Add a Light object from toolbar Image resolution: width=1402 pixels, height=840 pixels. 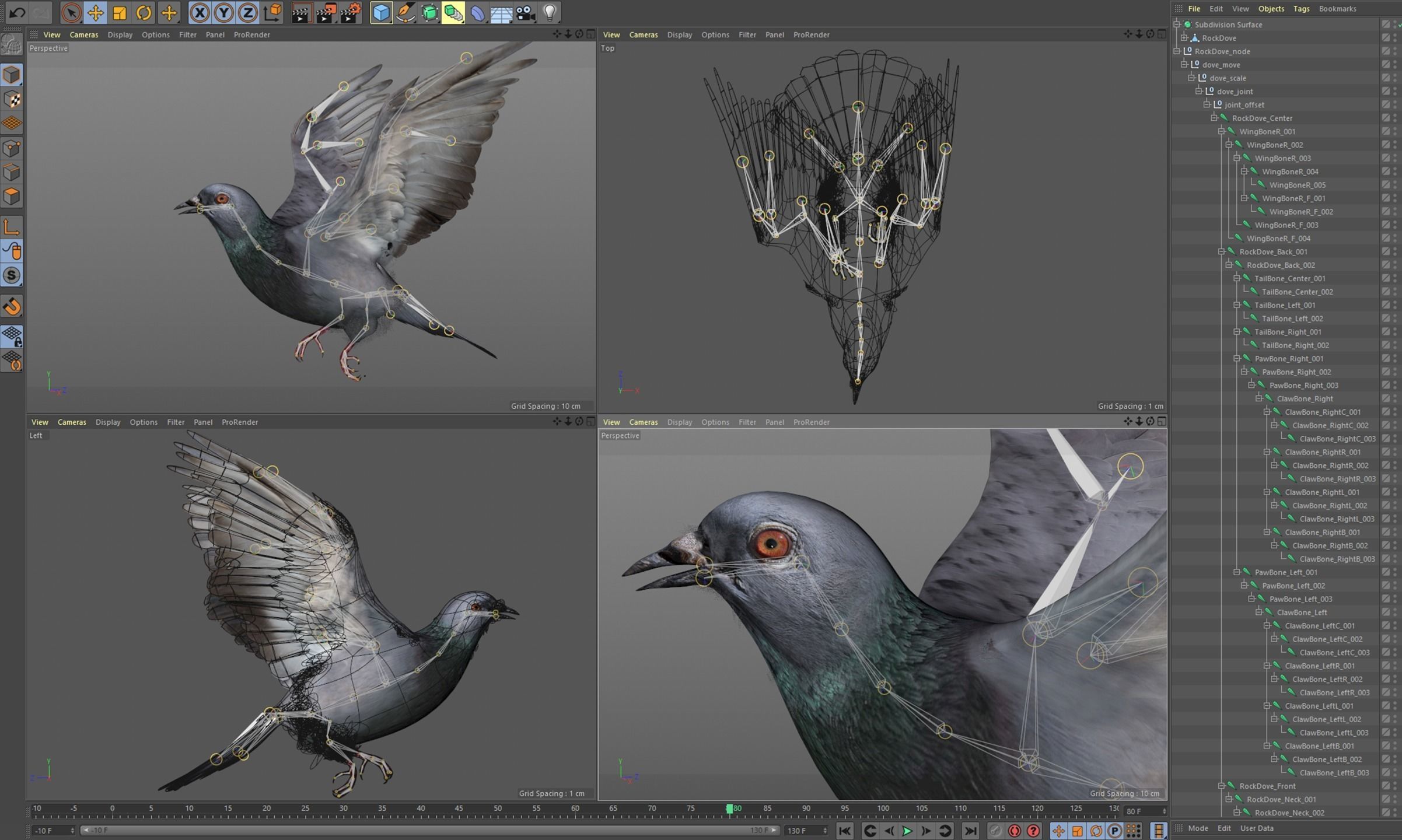tap(550, 12)
